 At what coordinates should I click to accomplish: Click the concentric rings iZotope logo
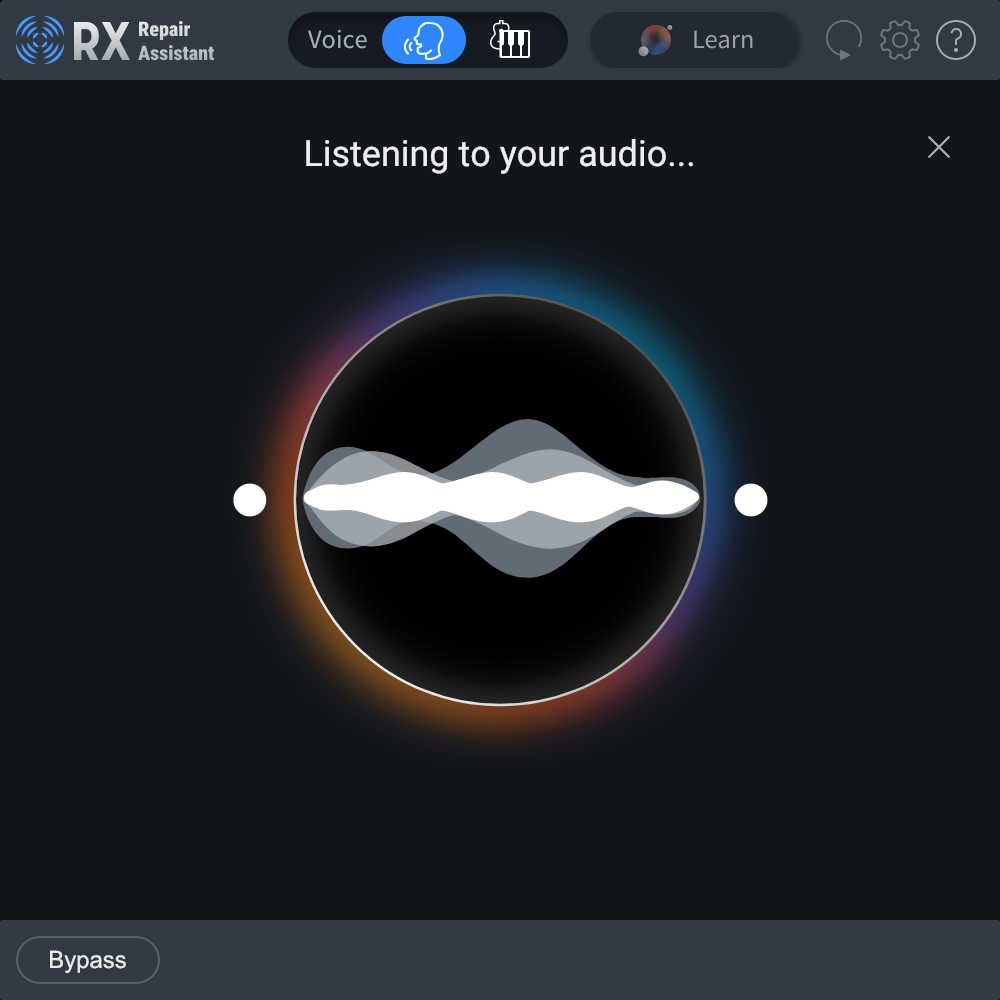point(40,40)
